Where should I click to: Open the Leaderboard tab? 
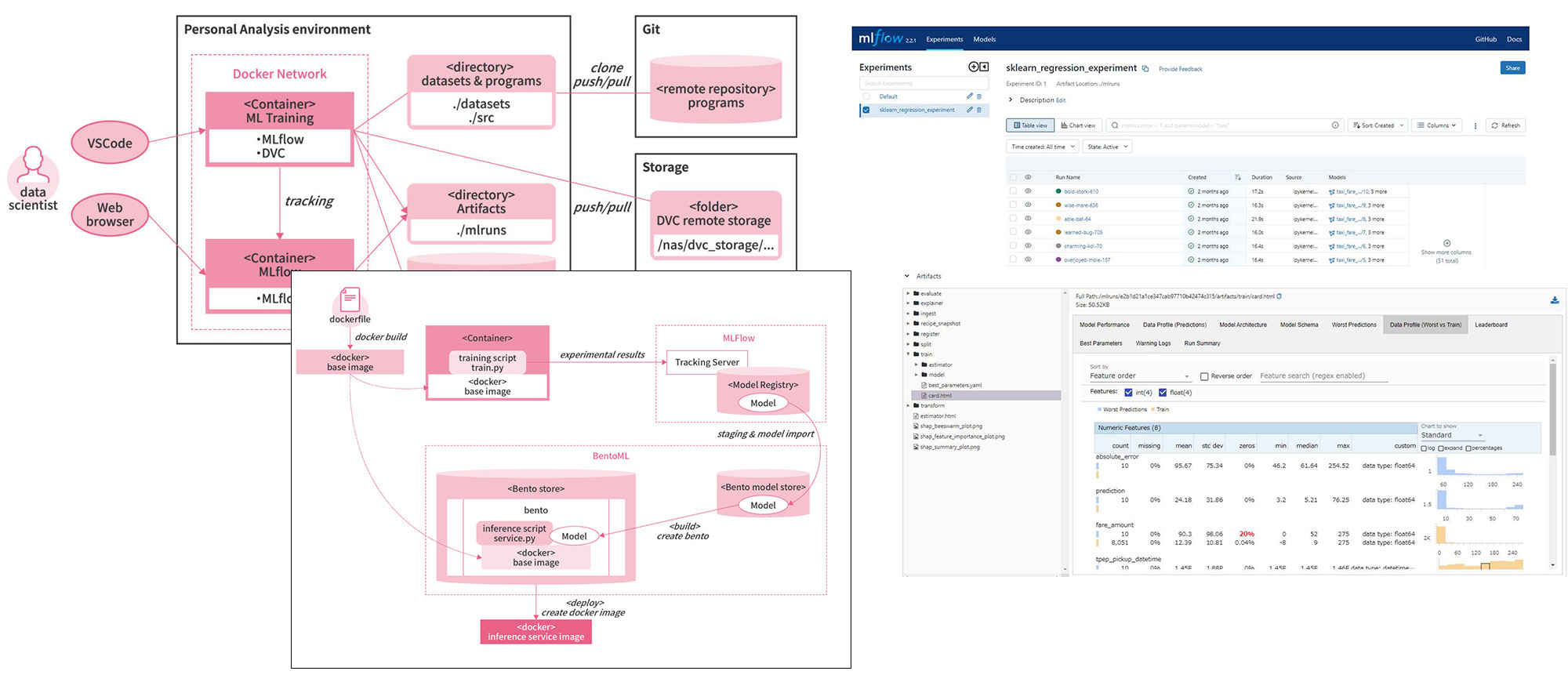(x=1491, y=325)
